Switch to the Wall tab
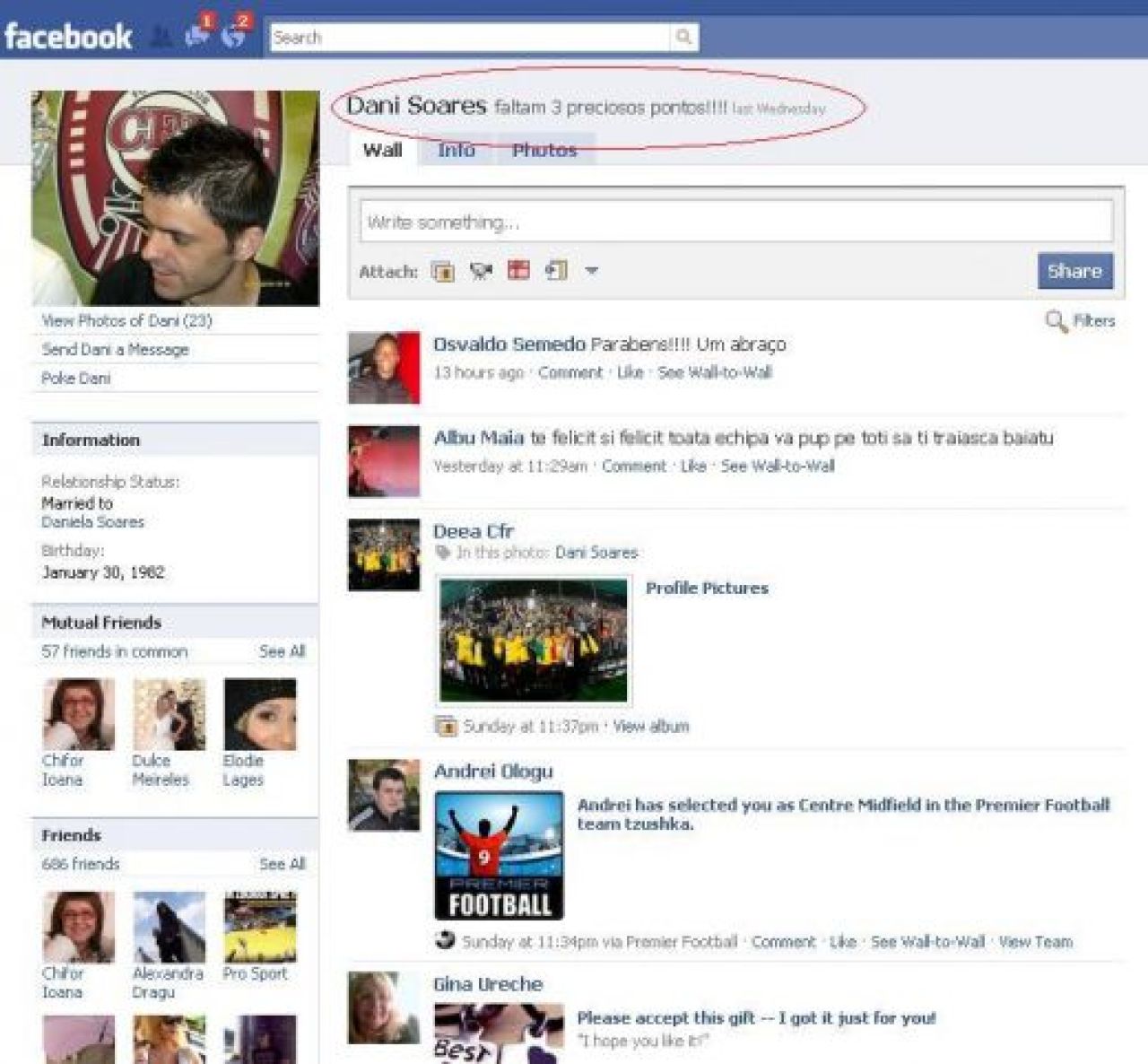The image size is (1148, 1064). coord(382,151)
